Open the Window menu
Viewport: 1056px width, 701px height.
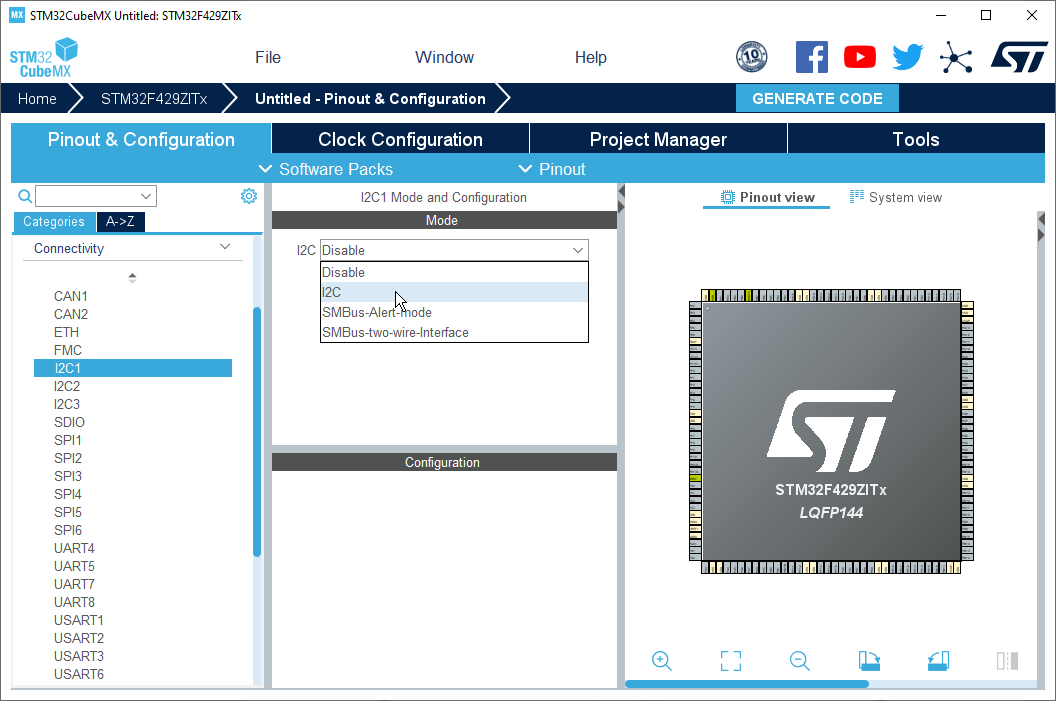[444, 57]
